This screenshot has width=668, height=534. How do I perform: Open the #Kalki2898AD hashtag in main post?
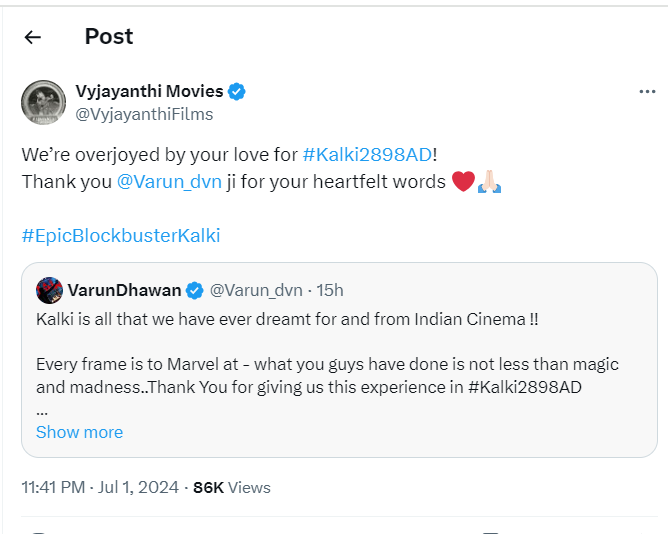pyautogui.click(x=367, y=155)
